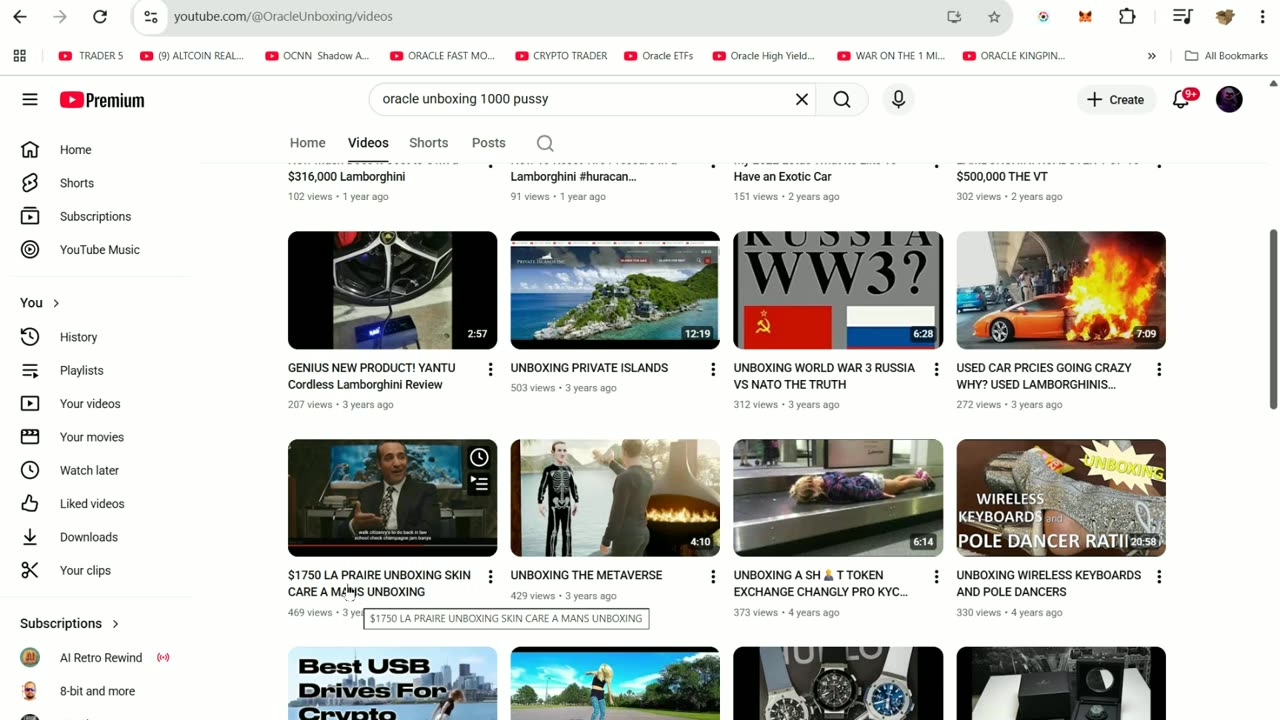
Task: Open options for USED CAR PRCIES video
Action: [1159, 370]
